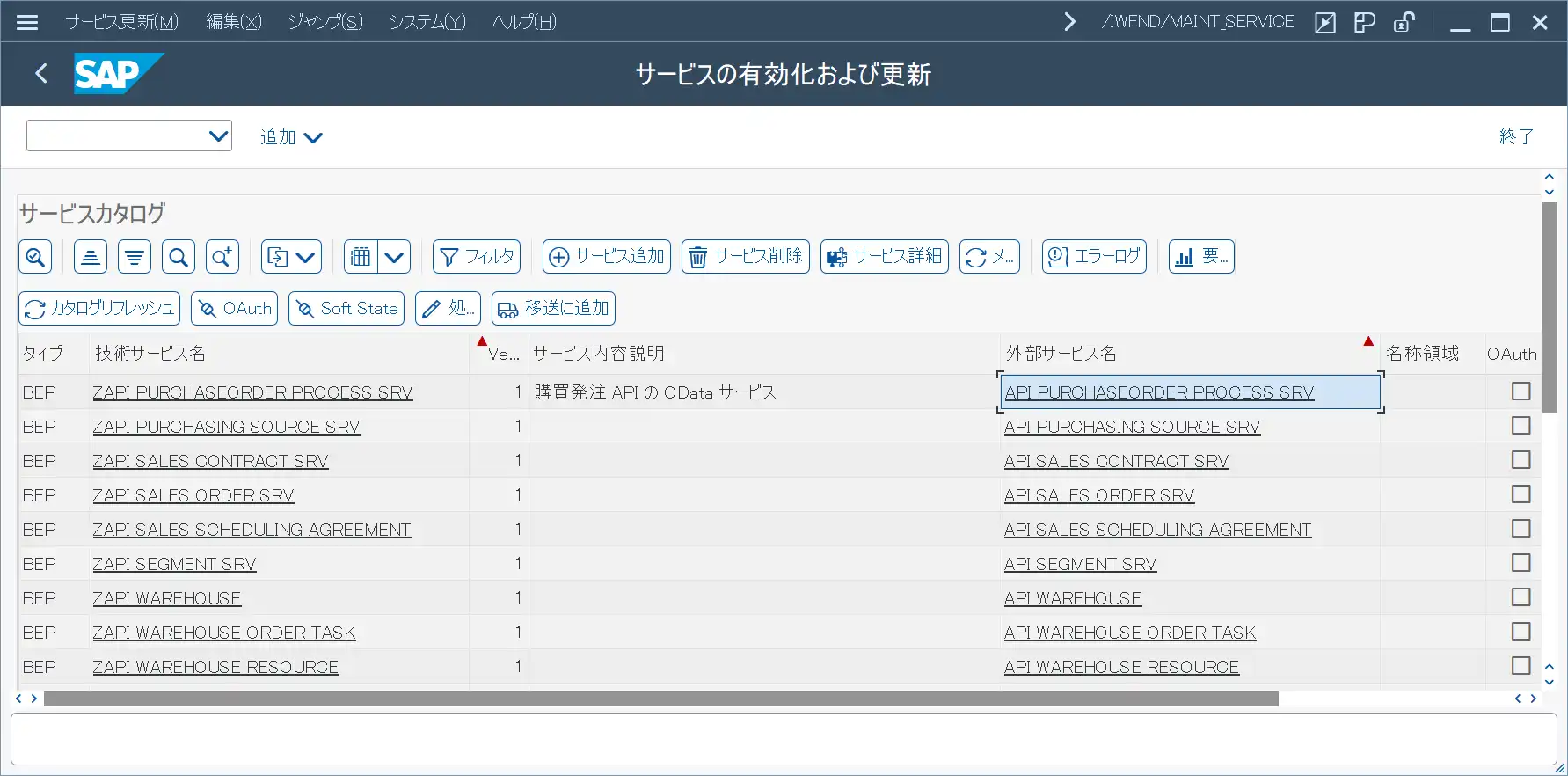
Task: Open the find search icon
Action: 179,257
